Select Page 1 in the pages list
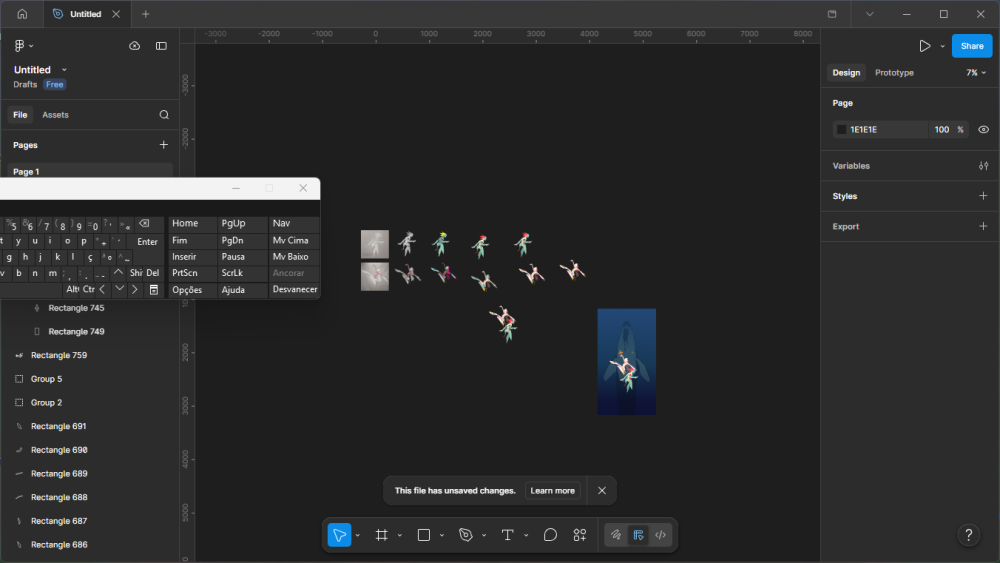The image size is (1000, 563). click(x=90, y=170)
